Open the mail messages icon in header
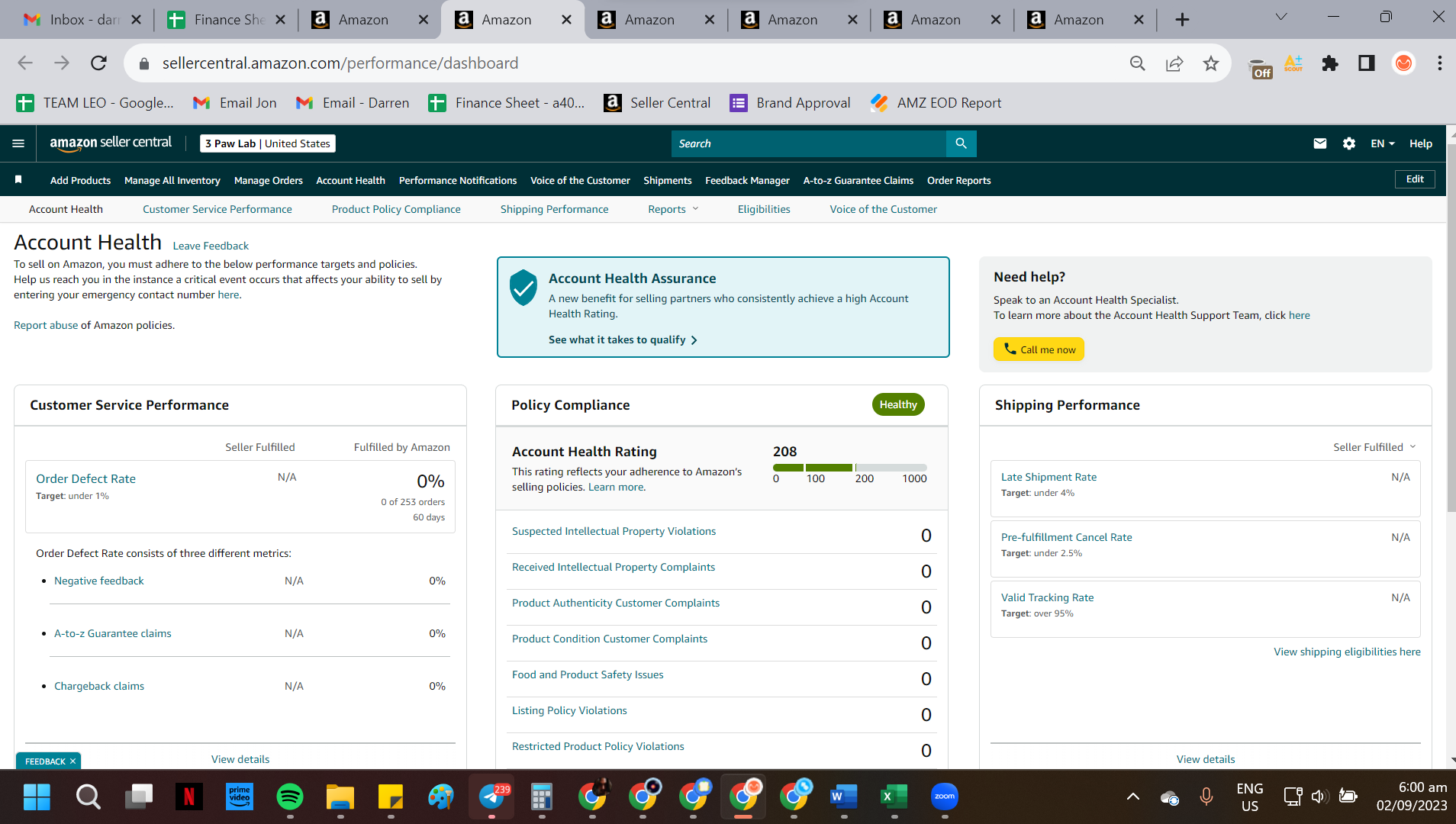This screenshot has height=824, width=1456. 1319,143
